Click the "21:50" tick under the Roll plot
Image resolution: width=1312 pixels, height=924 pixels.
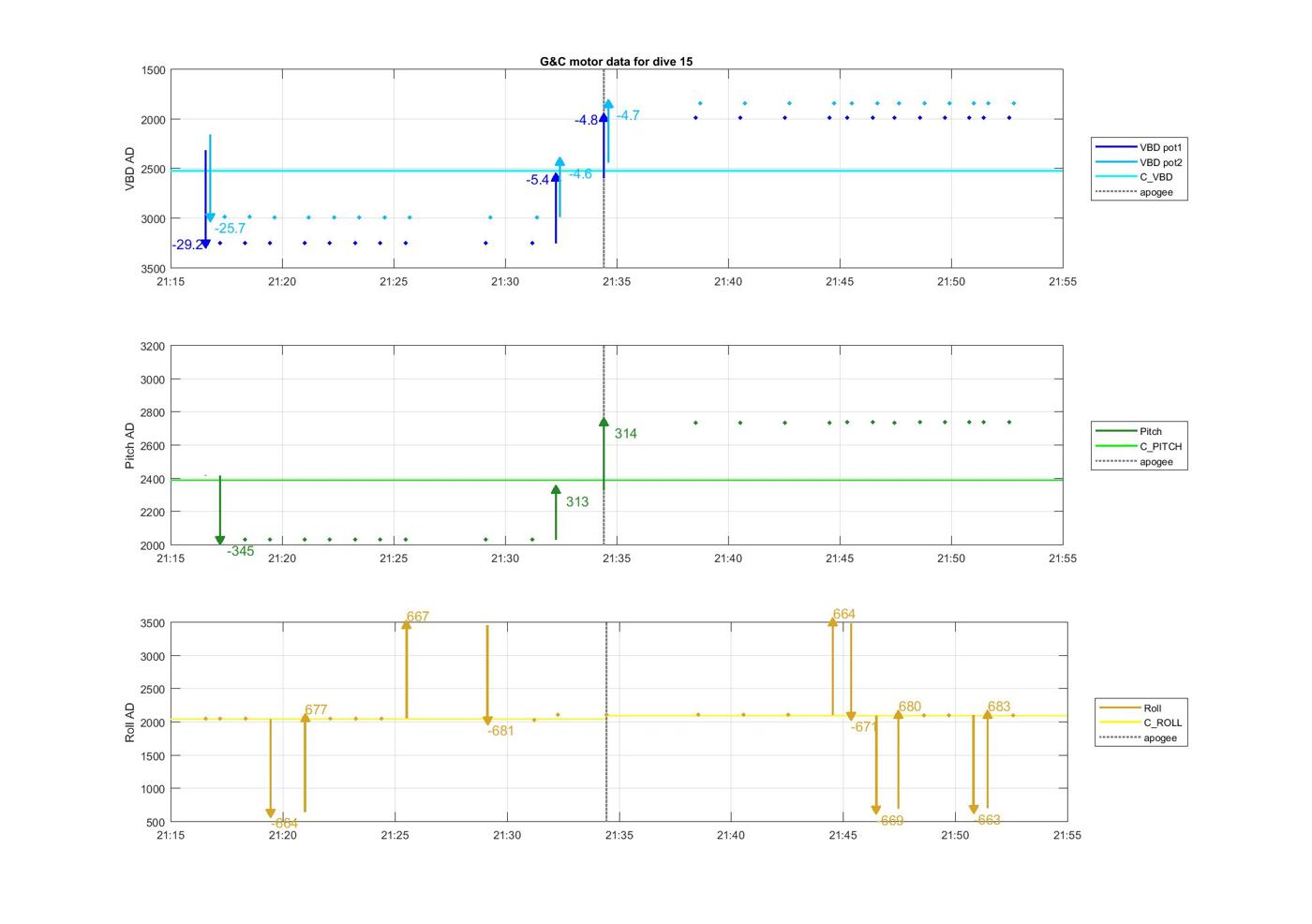click(955, 835)
